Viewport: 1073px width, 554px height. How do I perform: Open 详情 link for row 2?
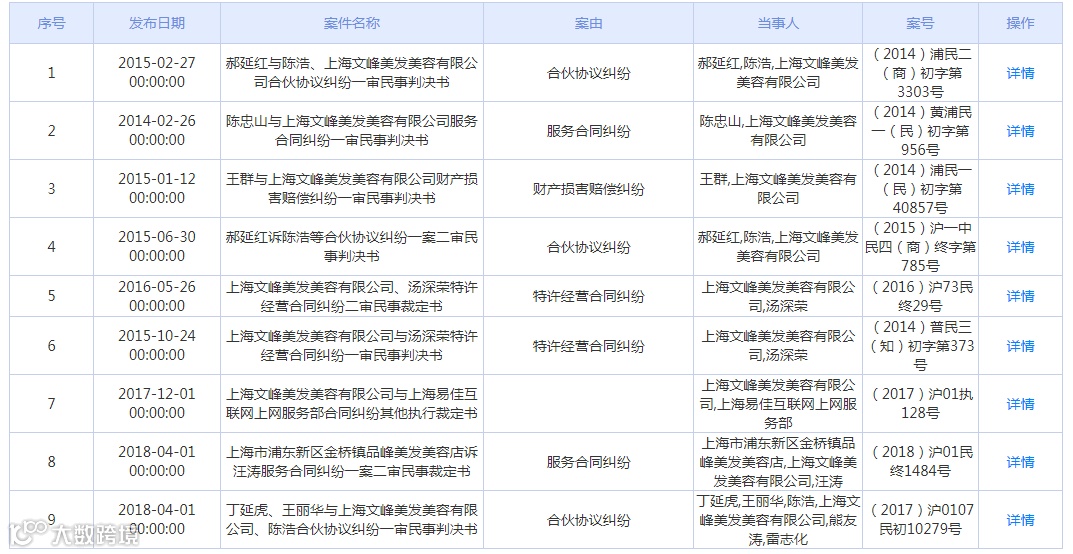pyautogui.click(x=1020, y=131)
